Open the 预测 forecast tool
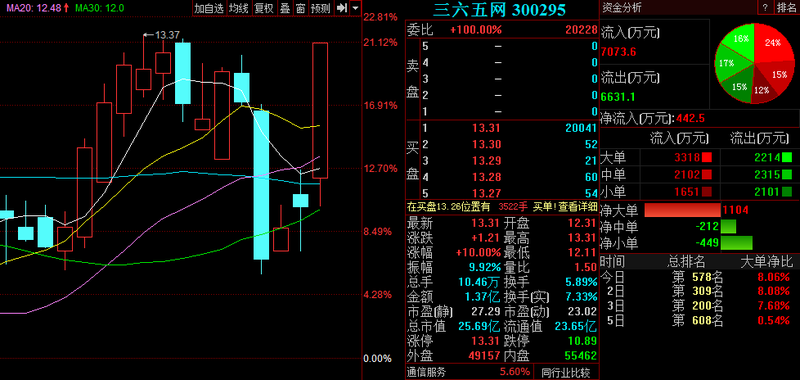The image size is (800, 380). 320,8
